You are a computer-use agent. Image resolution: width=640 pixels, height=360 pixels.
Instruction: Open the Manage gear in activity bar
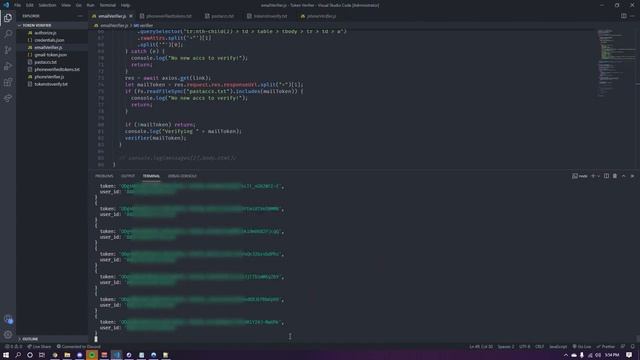[x=8, y=335]
